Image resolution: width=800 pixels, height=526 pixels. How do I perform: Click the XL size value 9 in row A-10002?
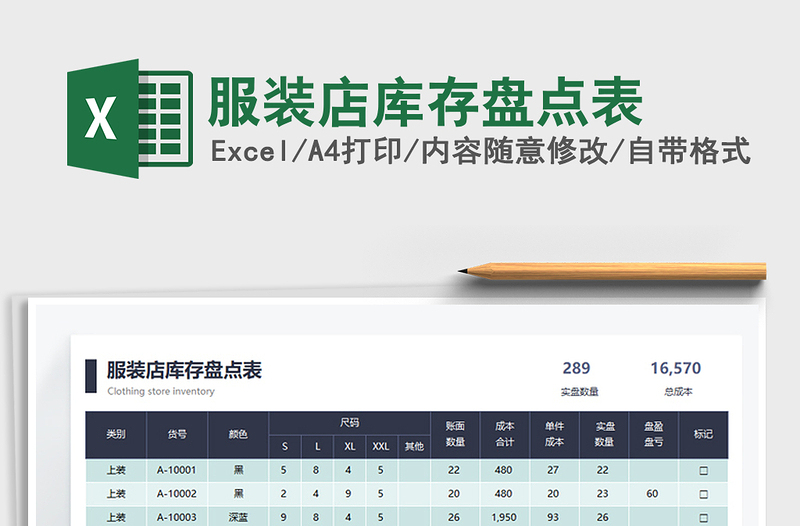[x=348, y=493]
